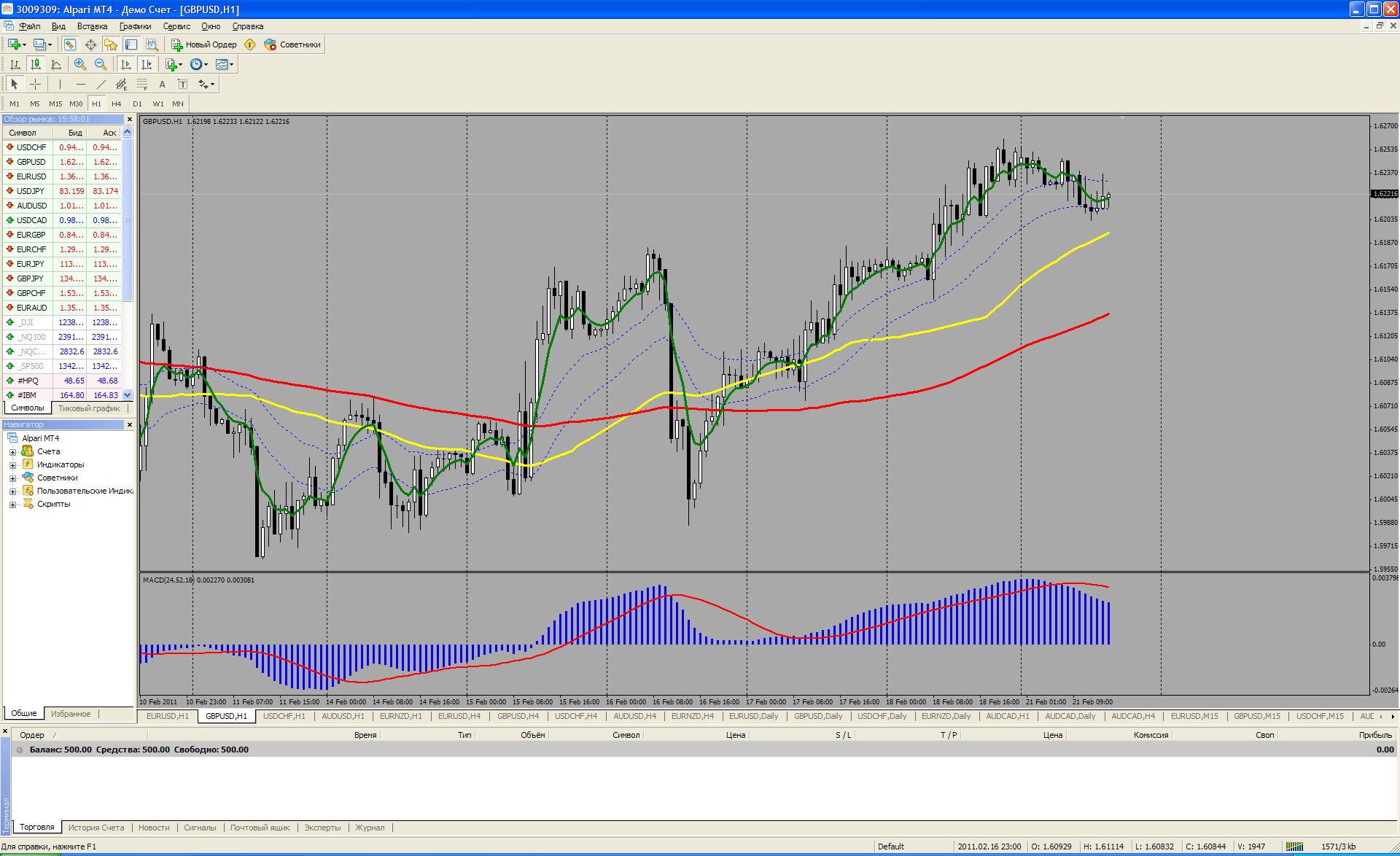Click the zoom in magnifier icon

(80, 64)
